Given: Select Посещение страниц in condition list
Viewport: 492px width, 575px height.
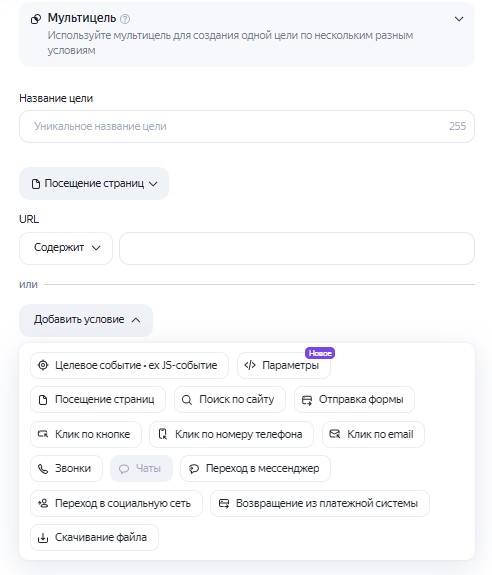Looking at the screenshot, I should [98, 399].
